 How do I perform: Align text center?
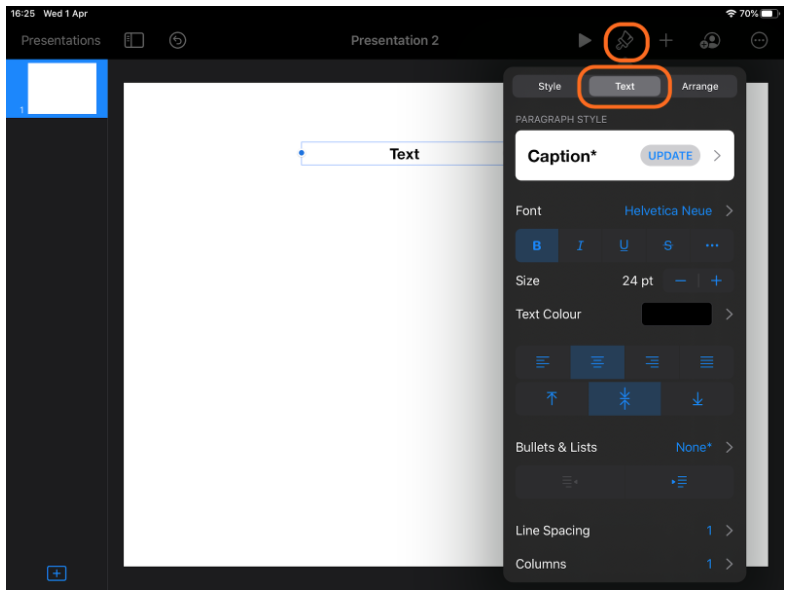[597, 362]
